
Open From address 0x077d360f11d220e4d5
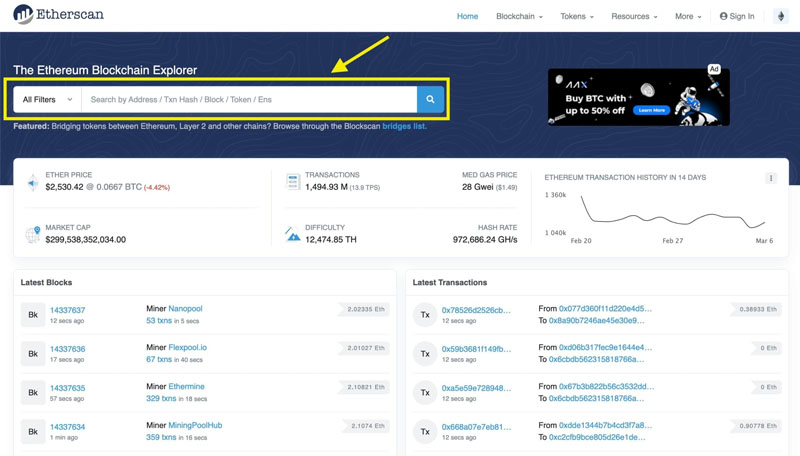click(x=605, y=309)
